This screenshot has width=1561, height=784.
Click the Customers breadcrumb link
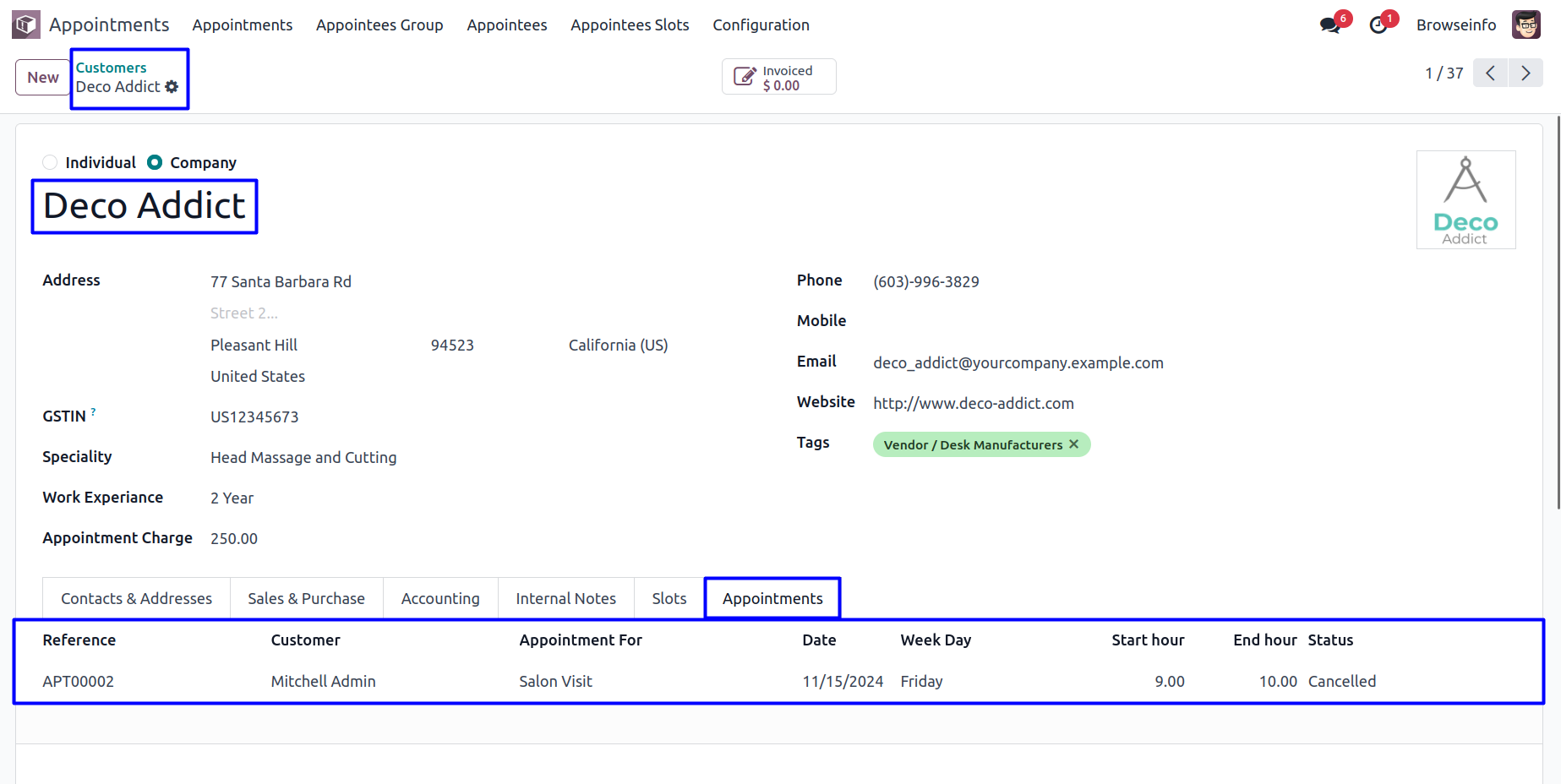(x=111, y=68)
